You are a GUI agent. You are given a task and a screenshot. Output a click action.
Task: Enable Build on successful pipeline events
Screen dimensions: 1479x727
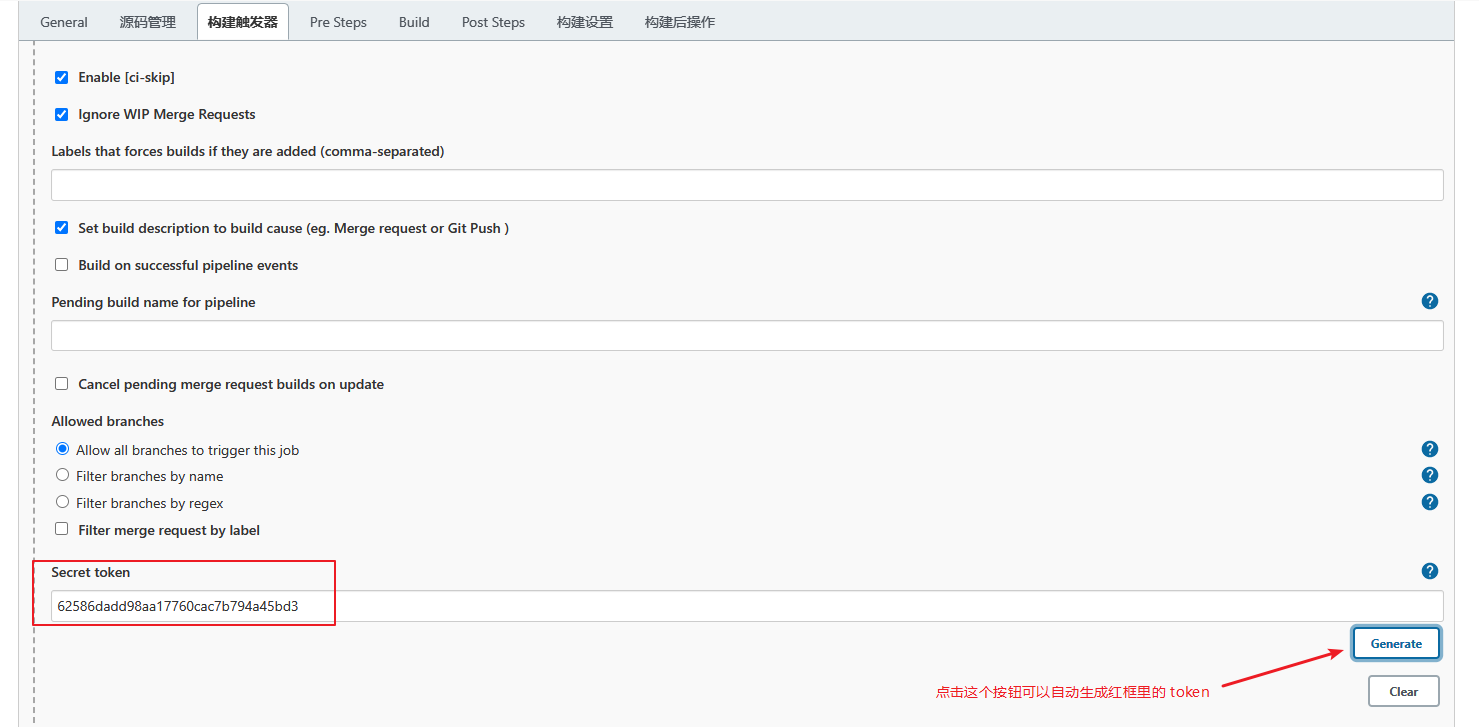pos(62,265)
